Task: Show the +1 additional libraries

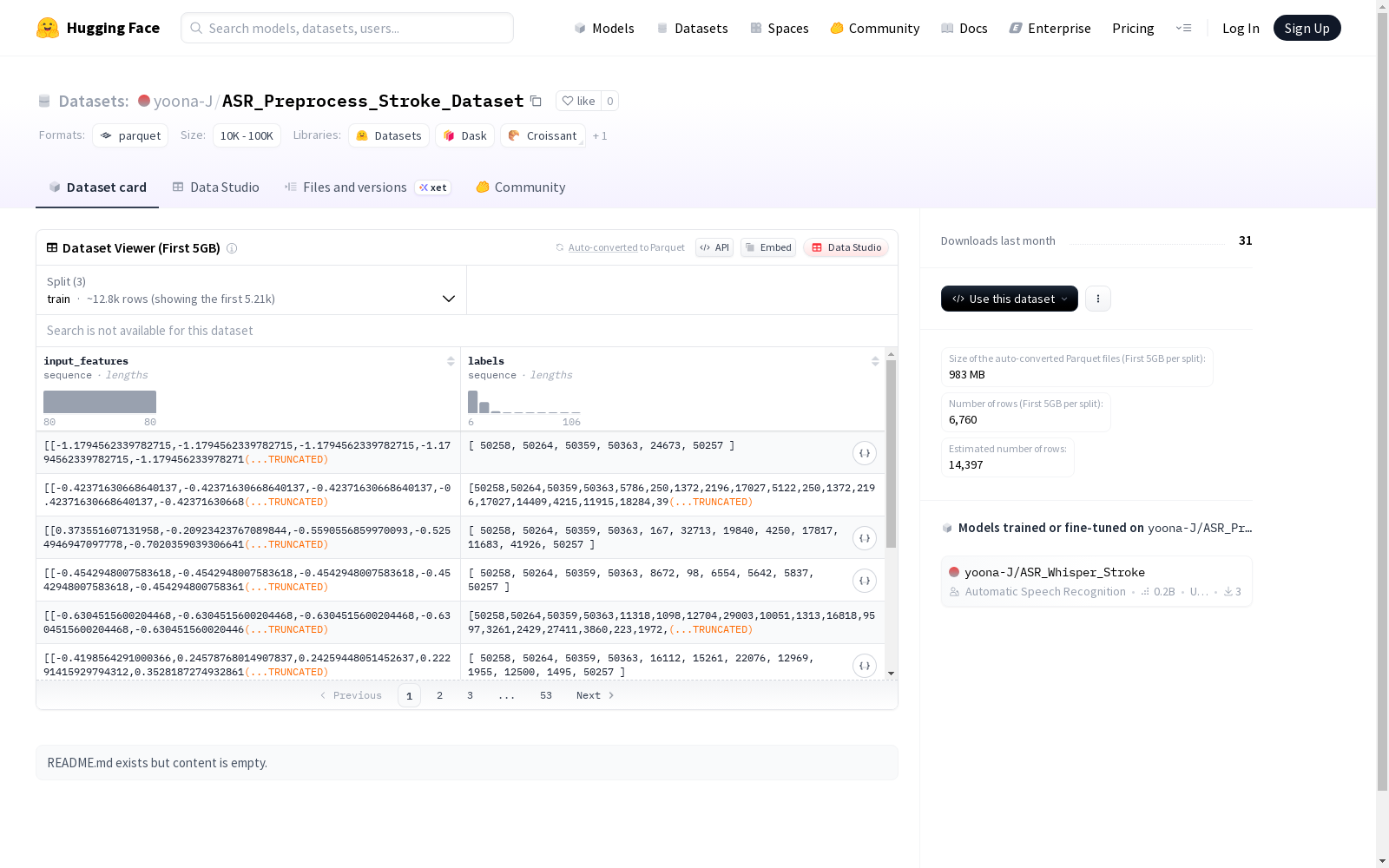Action: click(600, 135)
